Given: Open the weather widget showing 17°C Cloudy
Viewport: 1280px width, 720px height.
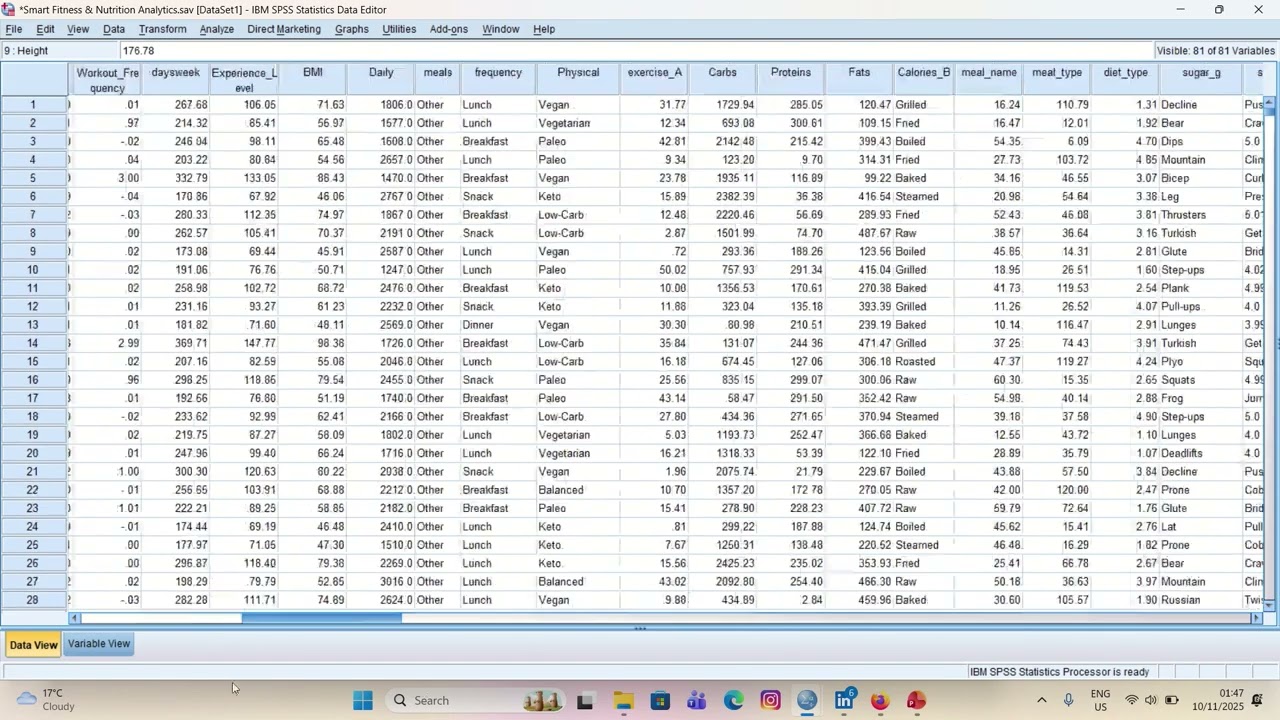Looking at the screenshot, I should [x=45, y=700].
